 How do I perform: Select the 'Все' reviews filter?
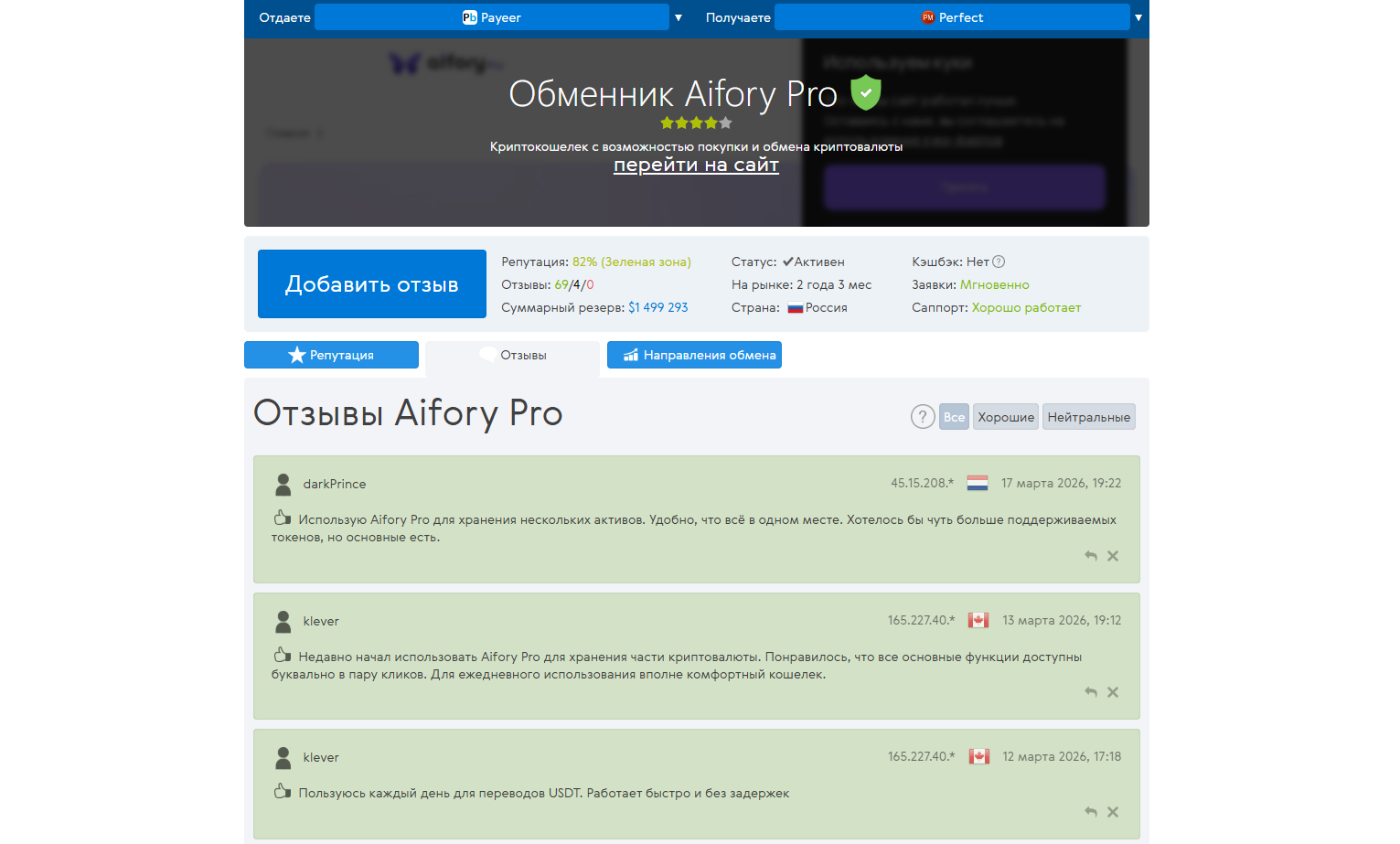pos(954,417)
